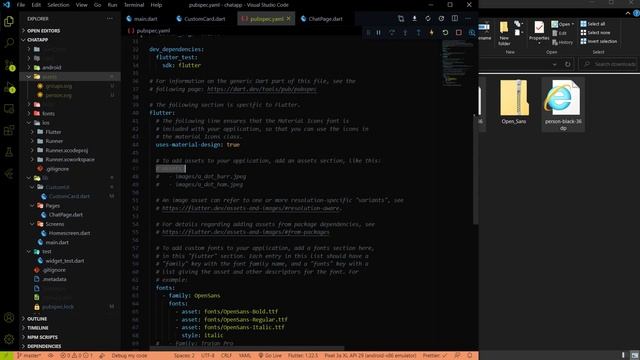Expand the DEPENDENCIES section
Viewport: 640px width, 360px height.
point(44,346)
